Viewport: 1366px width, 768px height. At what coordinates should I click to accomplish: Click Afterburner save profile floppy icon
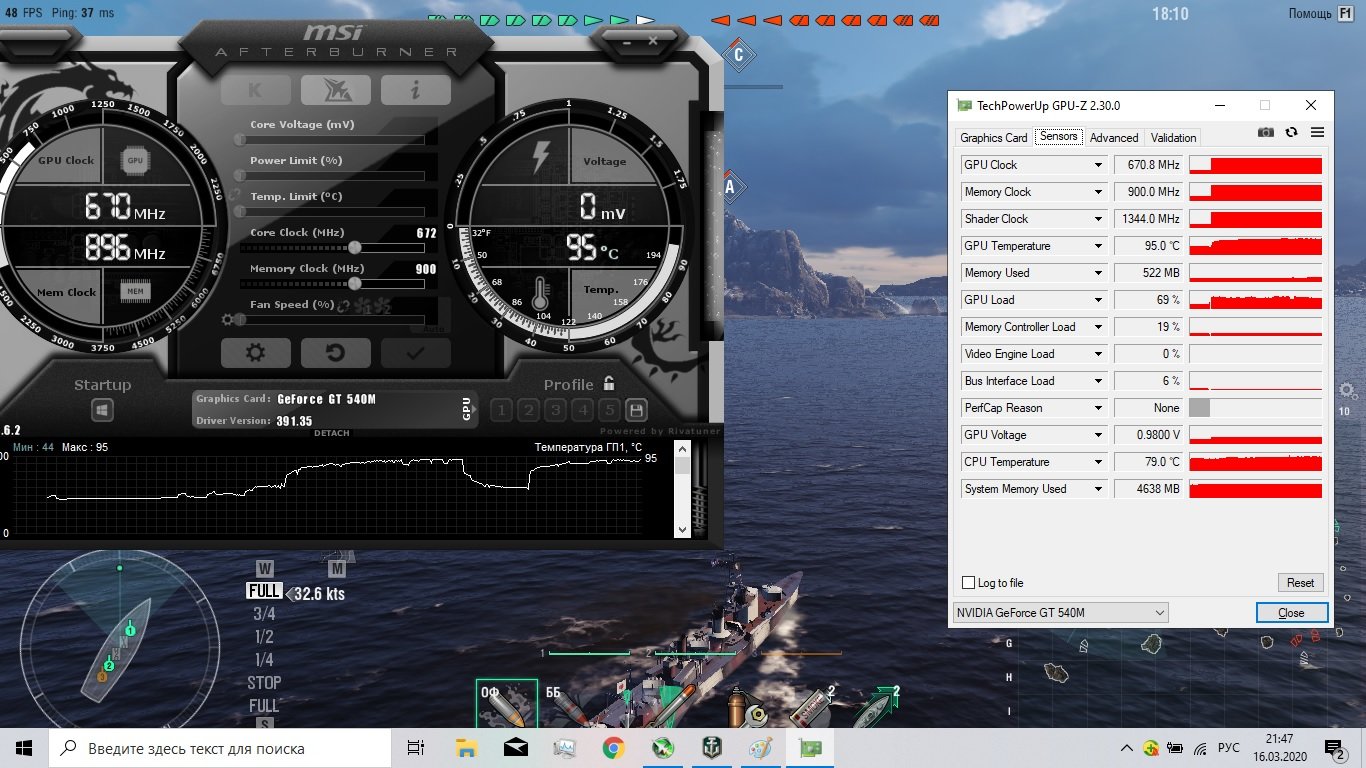click(x=636, y=410)
